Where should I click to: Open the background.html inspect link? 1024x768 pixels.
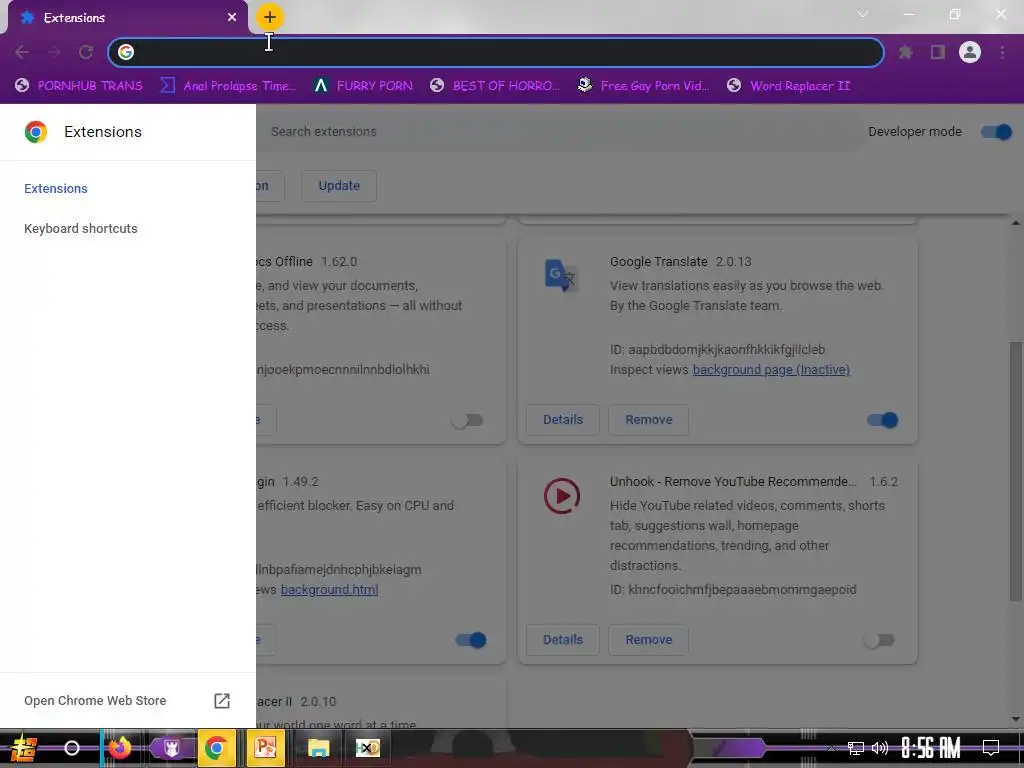click(x=329, y=590)
